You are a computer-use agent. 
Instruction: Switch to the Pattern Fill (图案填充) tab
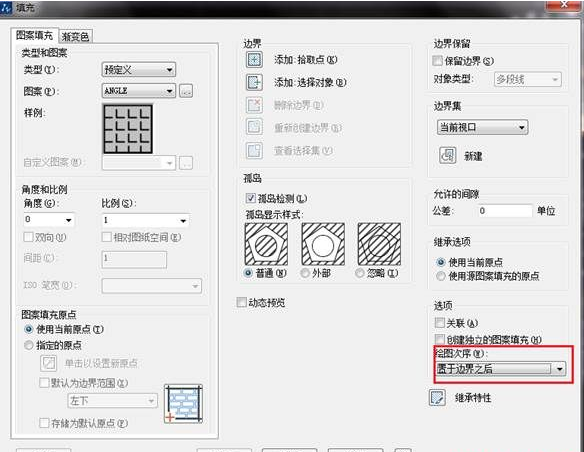click(34, 35)
